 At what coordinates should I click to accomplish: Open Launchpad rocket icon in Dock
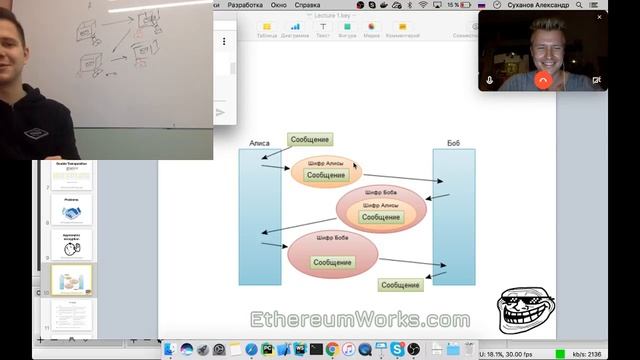[203, 349]
